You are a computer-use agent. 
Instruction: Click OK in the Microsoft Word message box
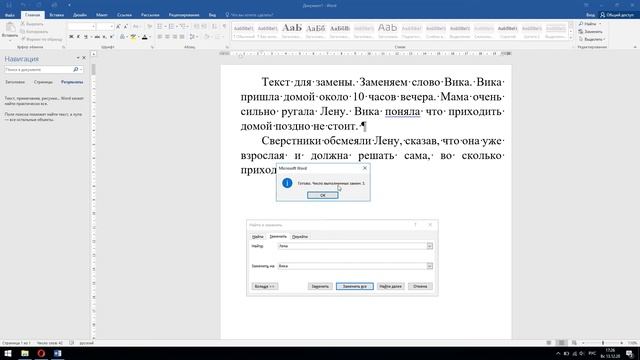[x=322, y=195]
